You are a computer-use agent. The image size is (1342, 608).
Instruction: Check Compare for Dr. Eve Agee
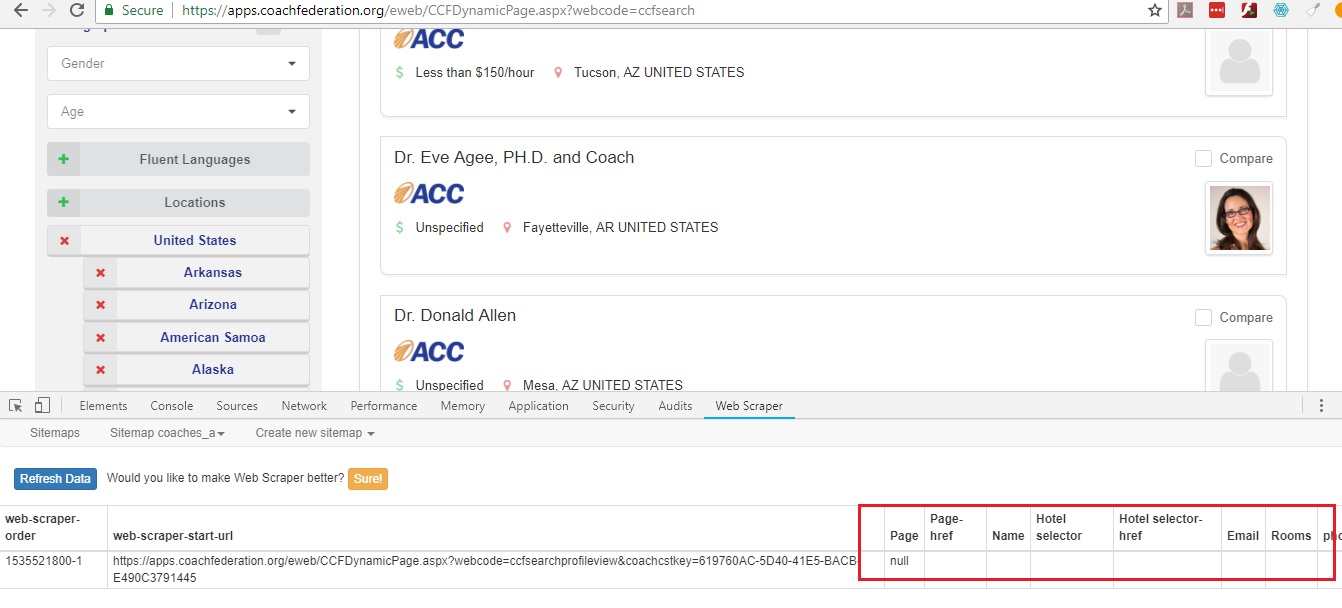pos(1204,159)
